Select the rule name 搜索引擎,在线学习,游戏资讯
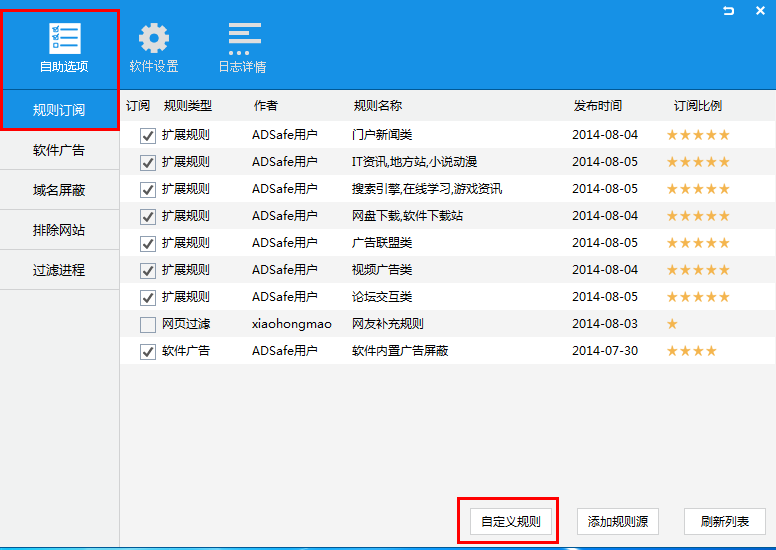Viewport: 776px width, 550px height. click(x=427, y=189)
